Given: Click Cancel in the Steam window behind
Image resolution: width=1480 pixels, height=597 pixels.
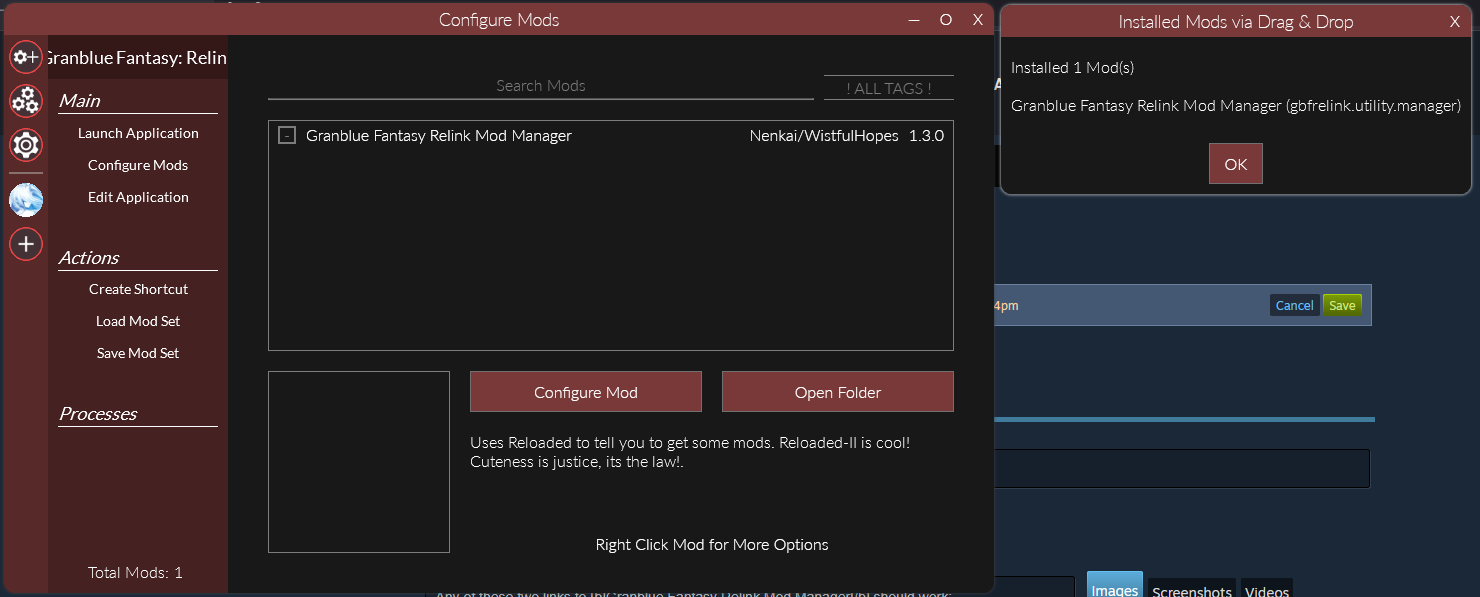Looking at the screenshot, I should point(1294,305).
